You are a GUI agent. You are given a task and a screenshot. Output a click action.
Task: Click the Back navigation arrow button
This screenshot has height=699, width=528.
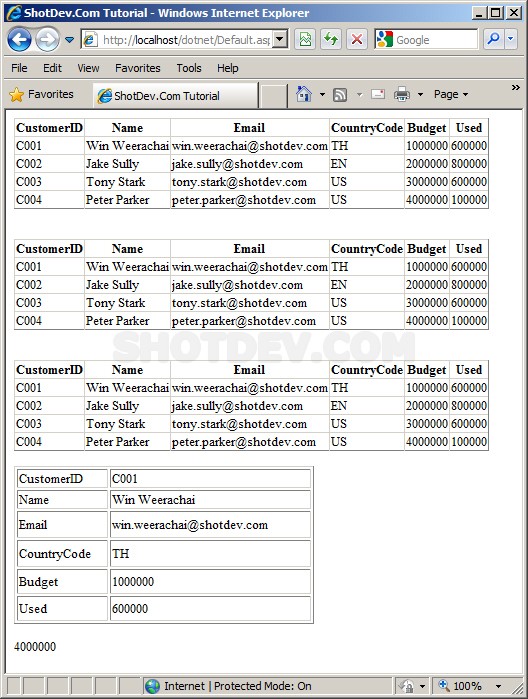(19, 40)
